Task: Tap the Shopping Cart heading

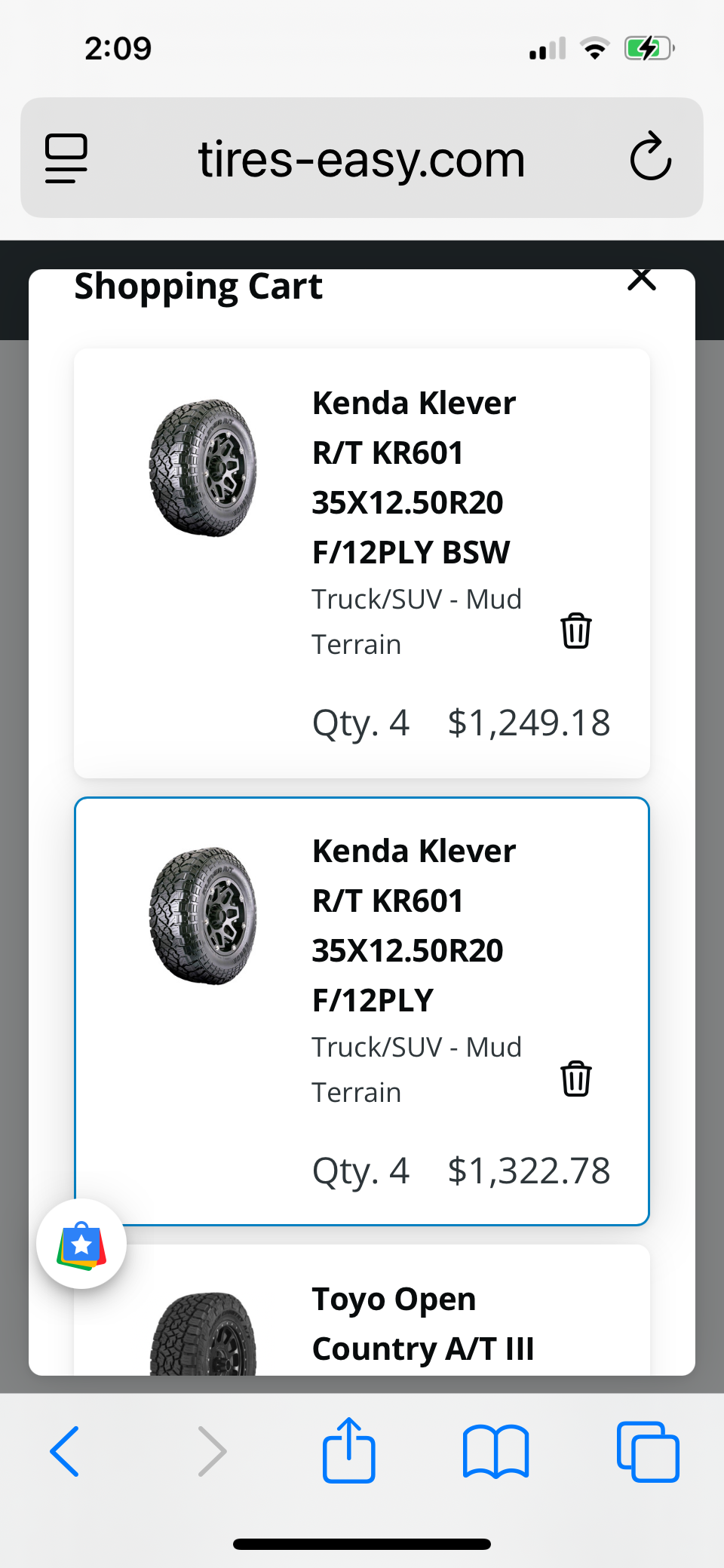Action: click(198, 287)
